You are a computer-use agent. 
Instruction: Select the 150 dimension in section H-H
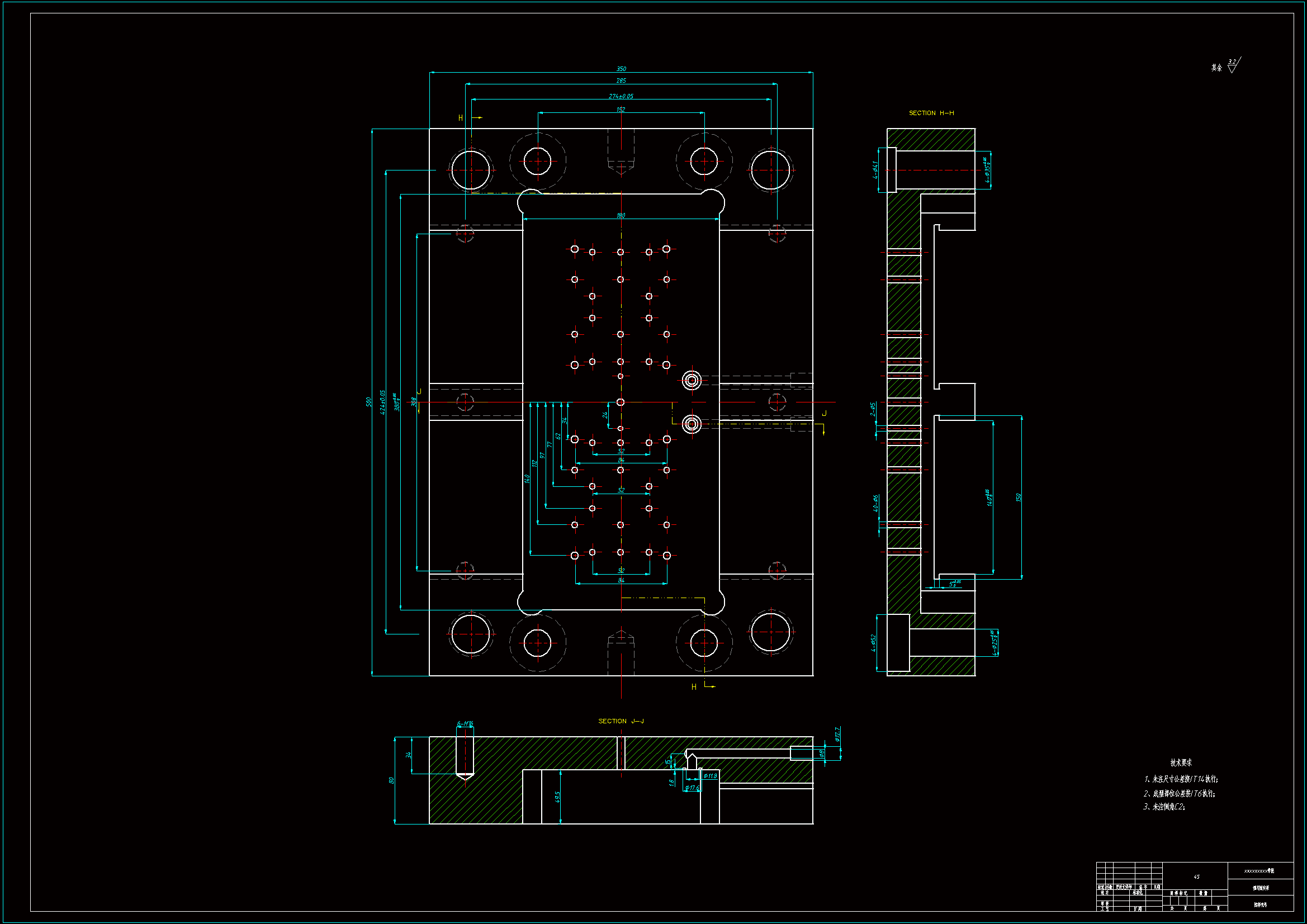[1019, 497]
